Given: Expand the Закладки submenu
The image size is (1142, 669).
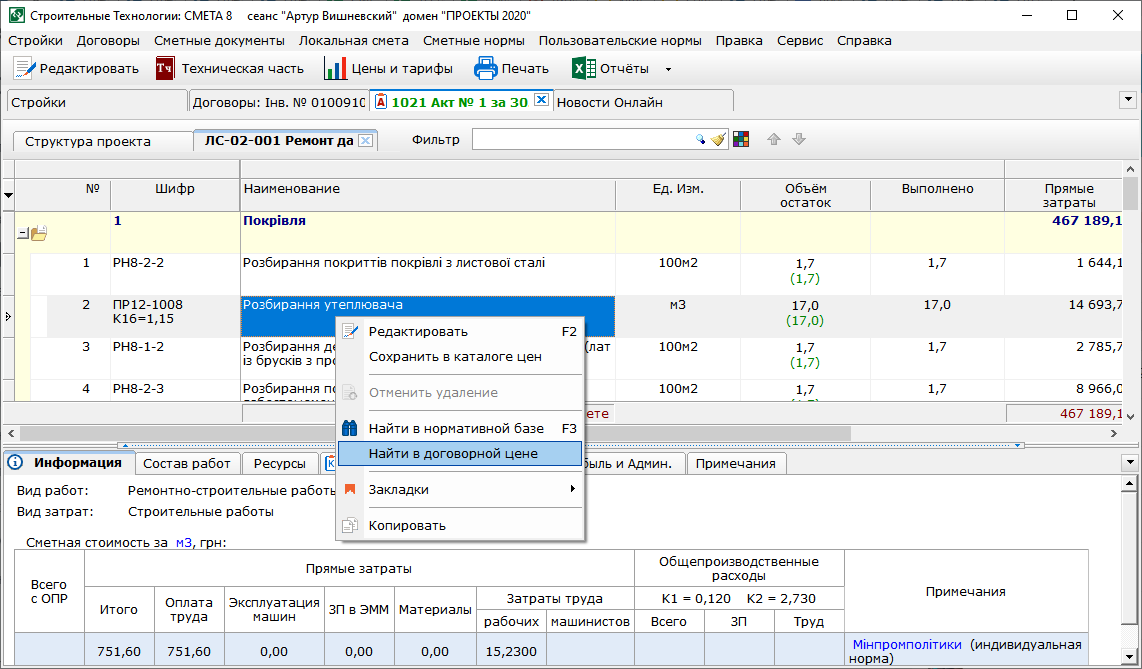Looking at the screenshot, I should point(573,489).
